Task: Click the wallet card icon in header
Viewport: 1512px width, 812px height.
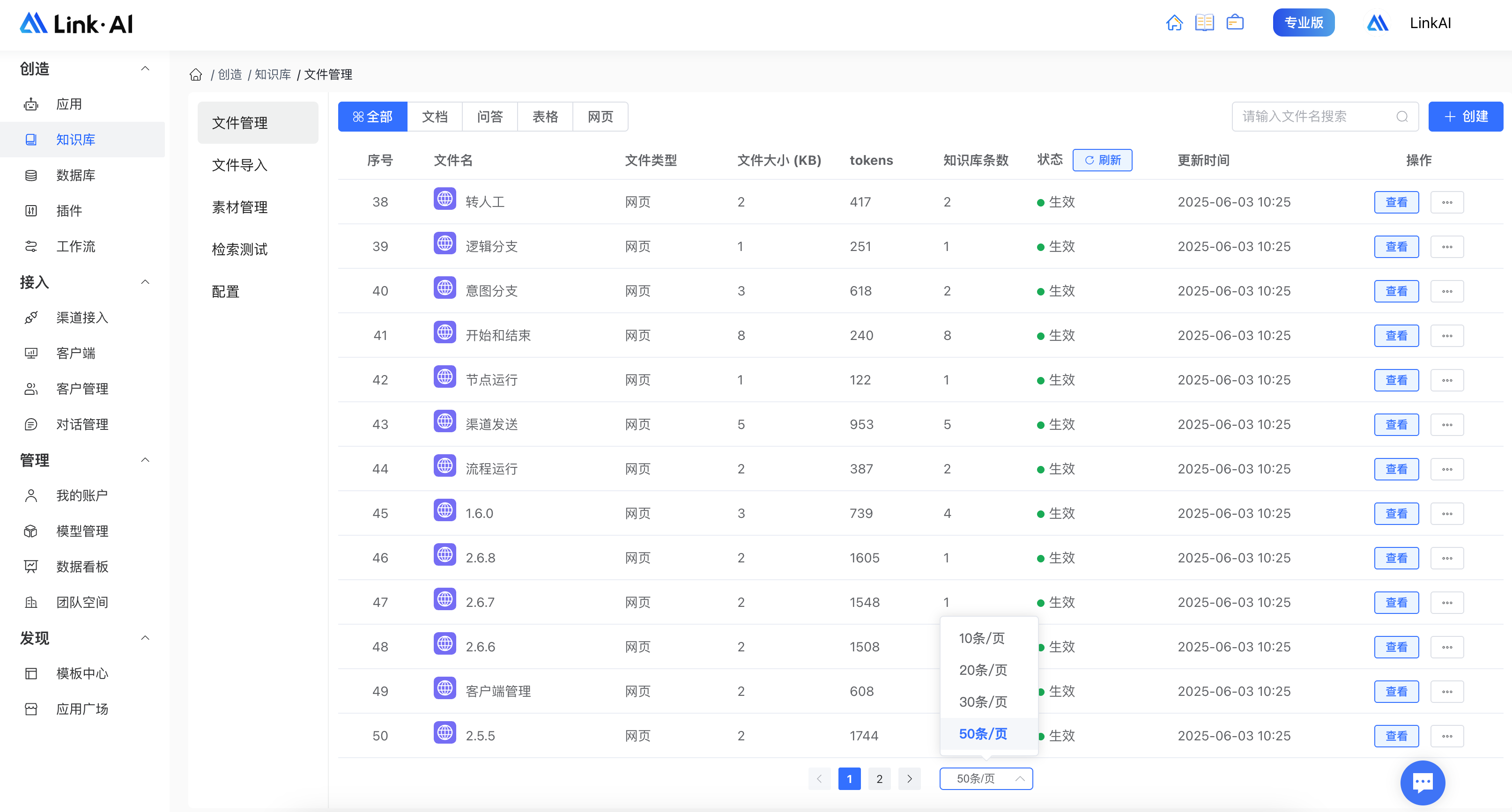Action: coord(1235,23)
